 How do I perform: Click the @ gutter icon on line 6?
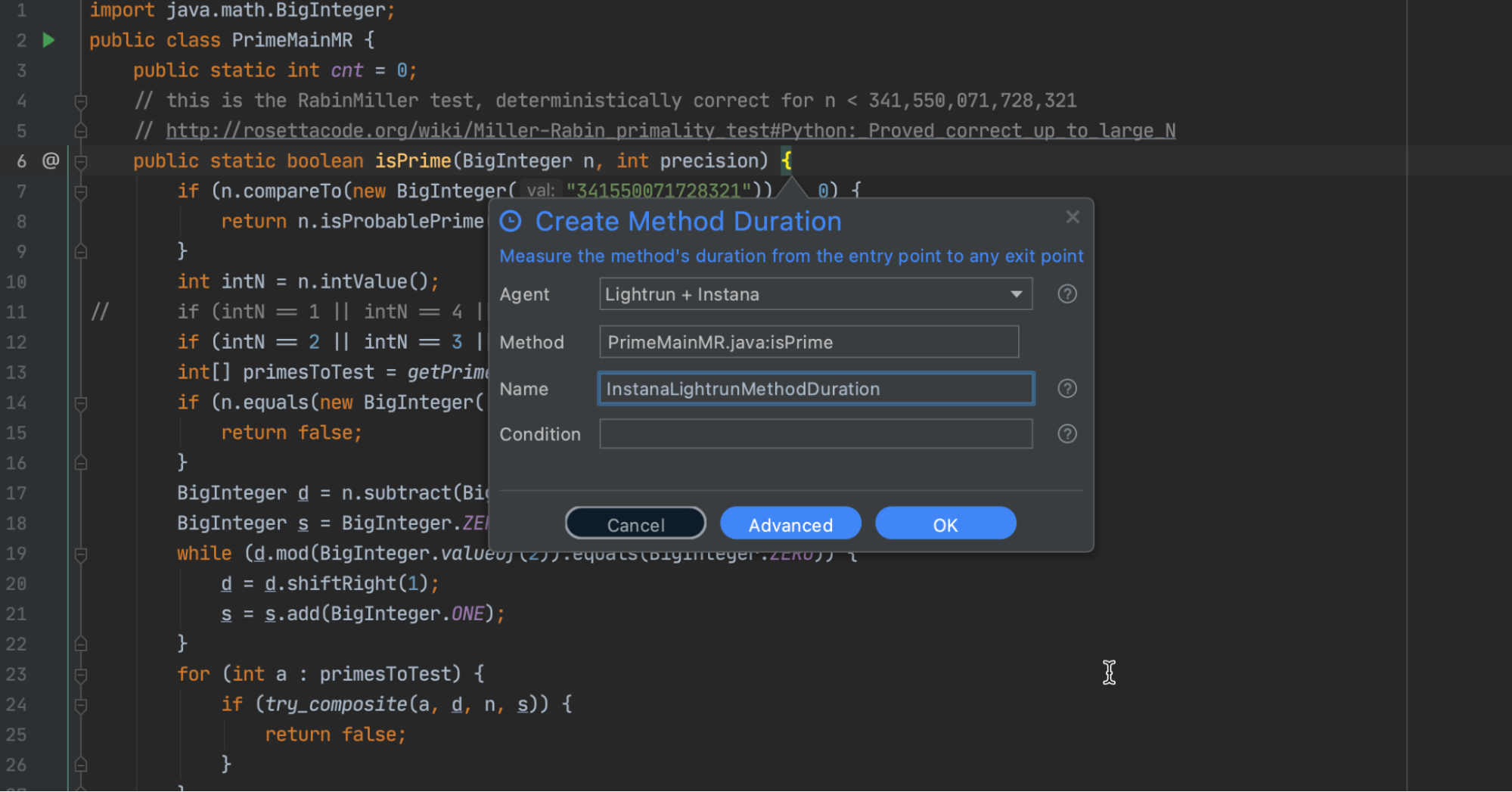point(51,160)
